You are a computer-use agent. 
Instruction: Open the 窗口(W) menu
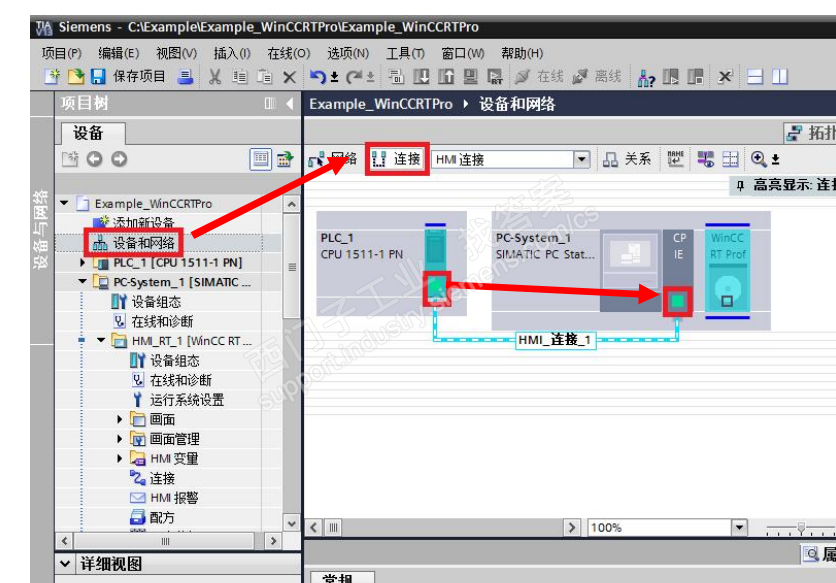463,53
